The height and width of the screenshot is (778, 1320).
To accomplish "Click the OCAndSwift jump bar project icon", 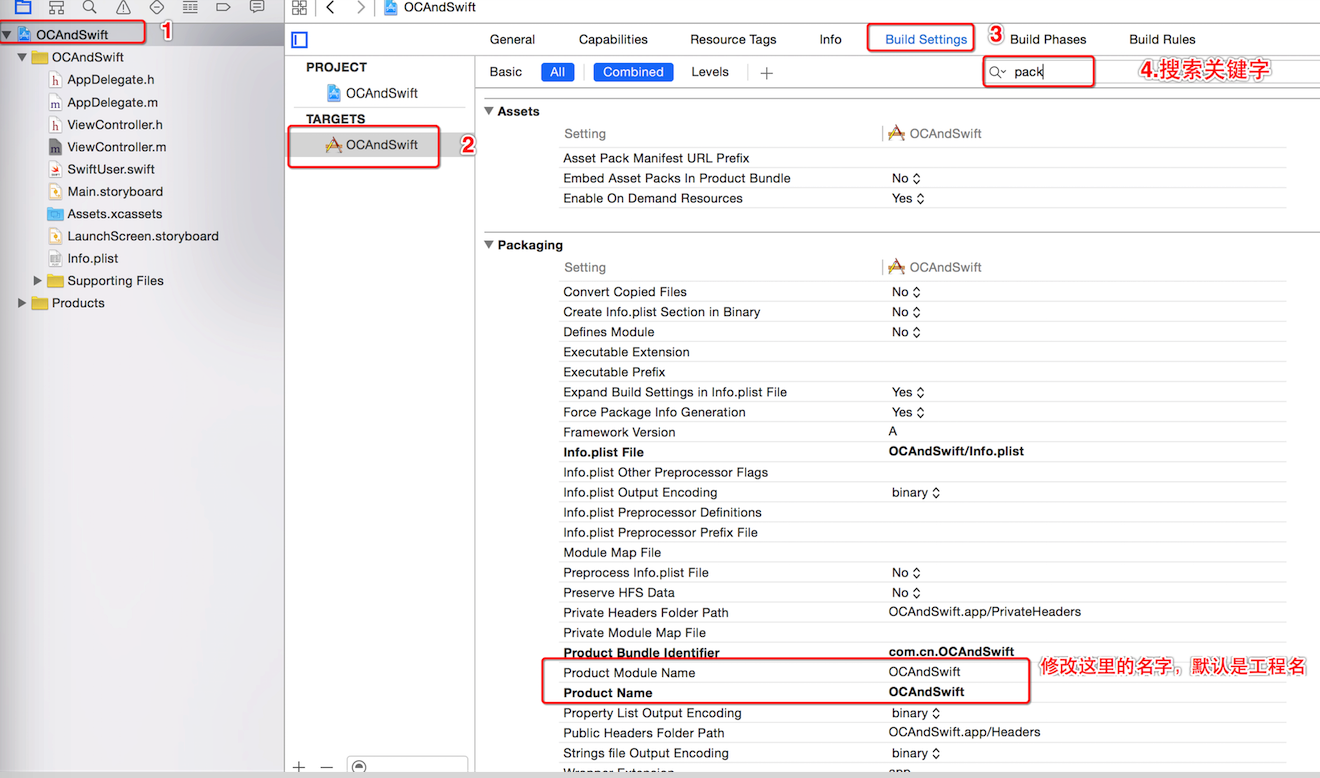I will pyautogui.click(x=391, y=8).
